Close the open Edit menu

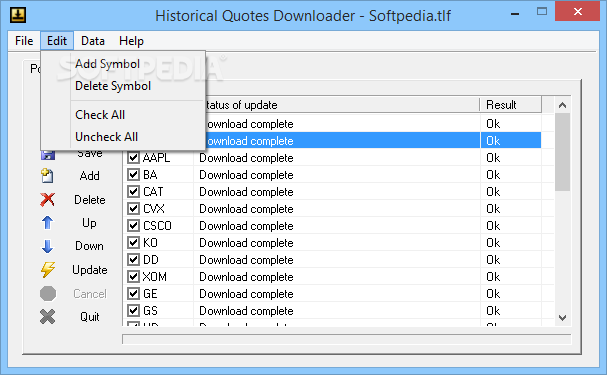point(57,41)
